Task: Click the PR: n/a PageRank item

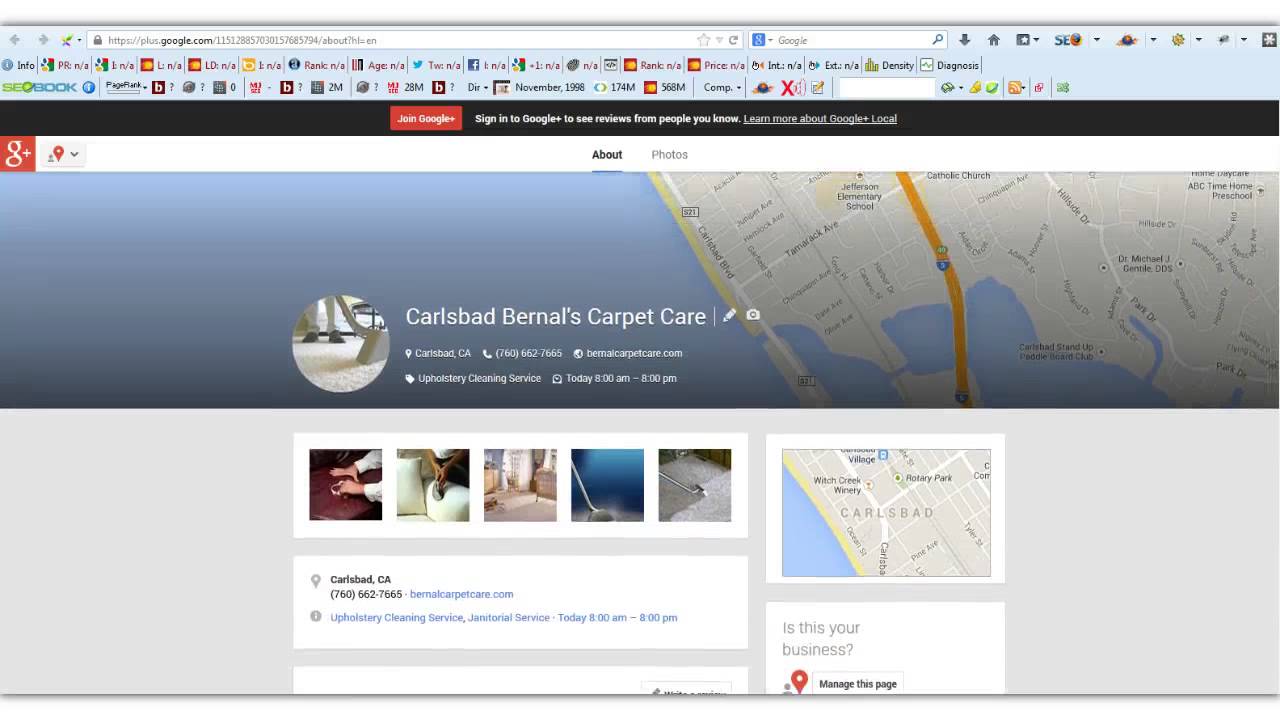Action: (65, 65)
